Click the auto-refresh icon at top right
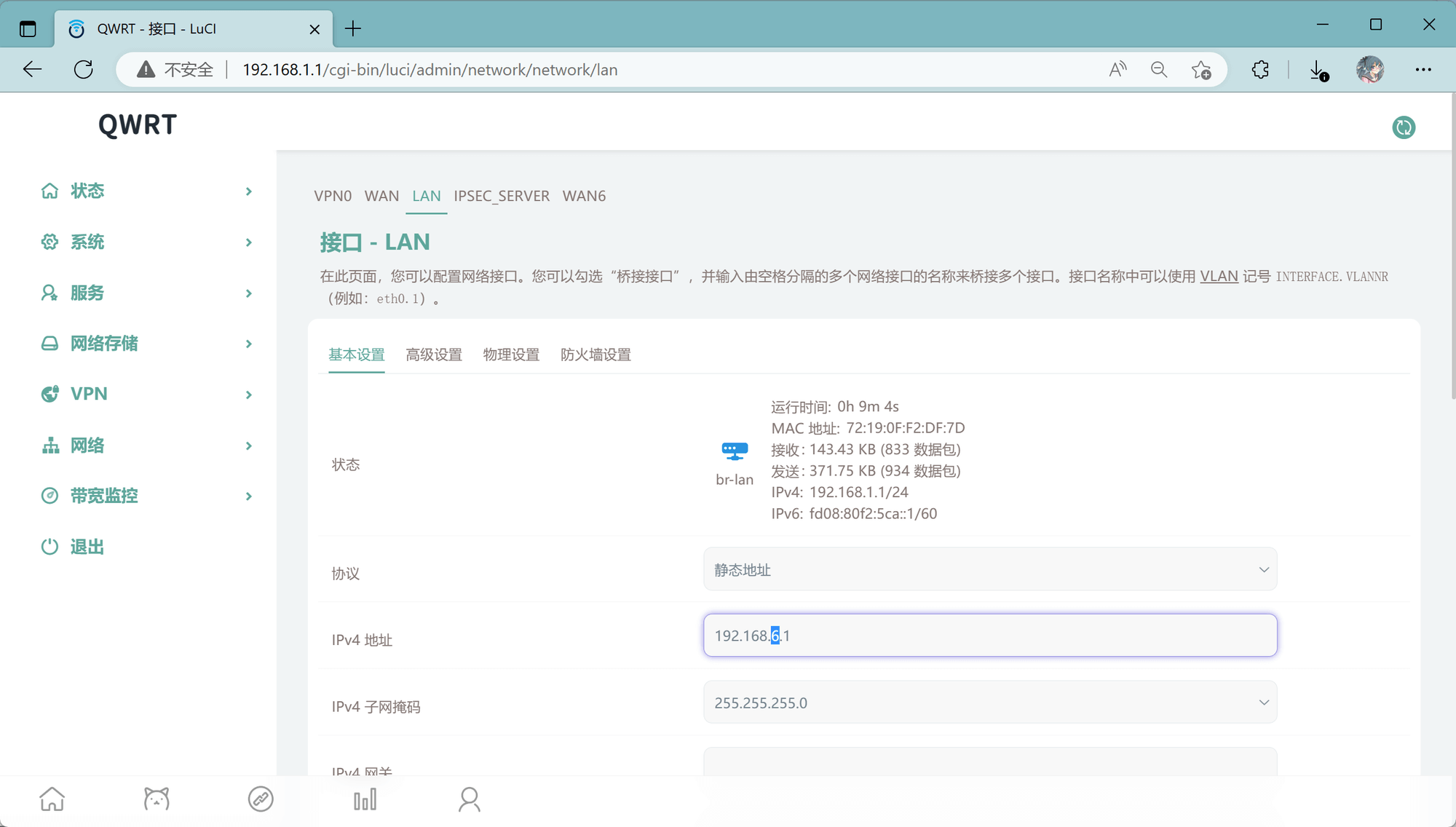Viewport: 1456px width, 827px height. (1404, 127)
